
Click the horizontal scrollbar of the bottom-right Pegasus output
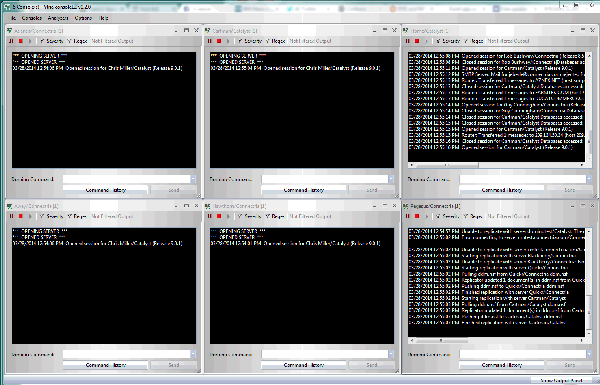[496, 340]
